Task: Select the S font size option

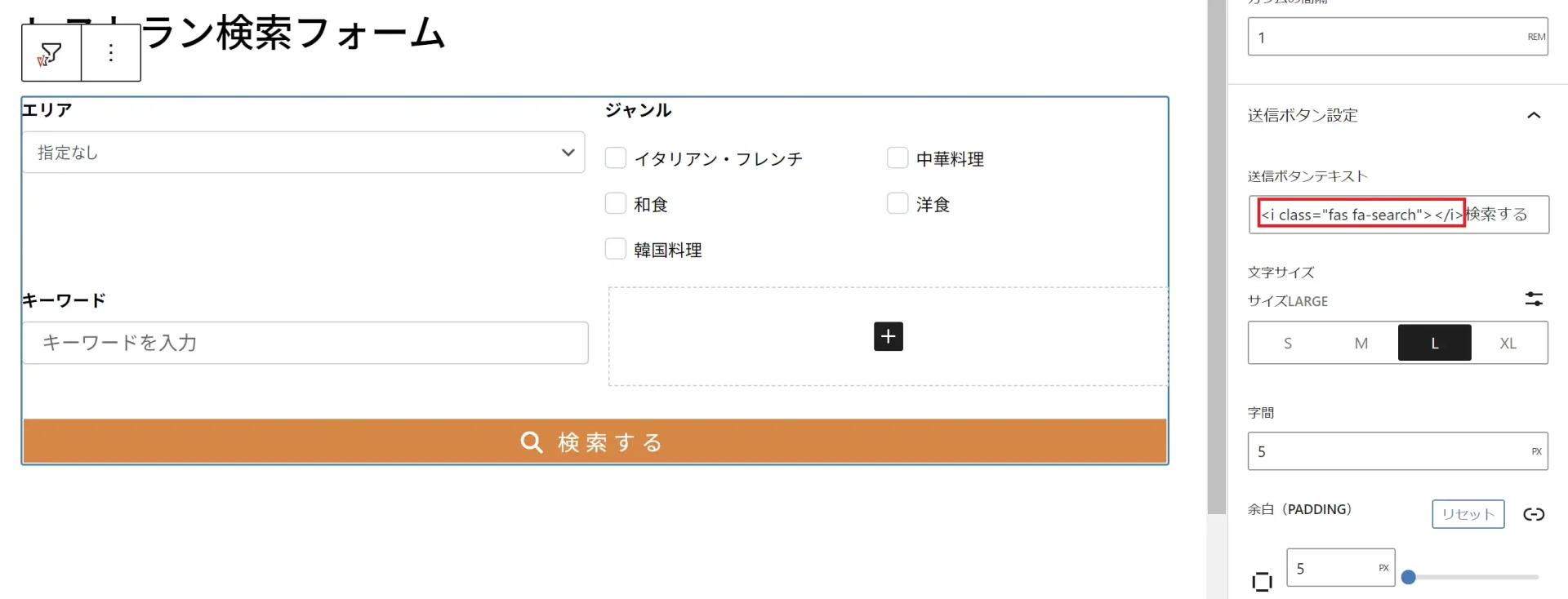Action: (1288, 343)
